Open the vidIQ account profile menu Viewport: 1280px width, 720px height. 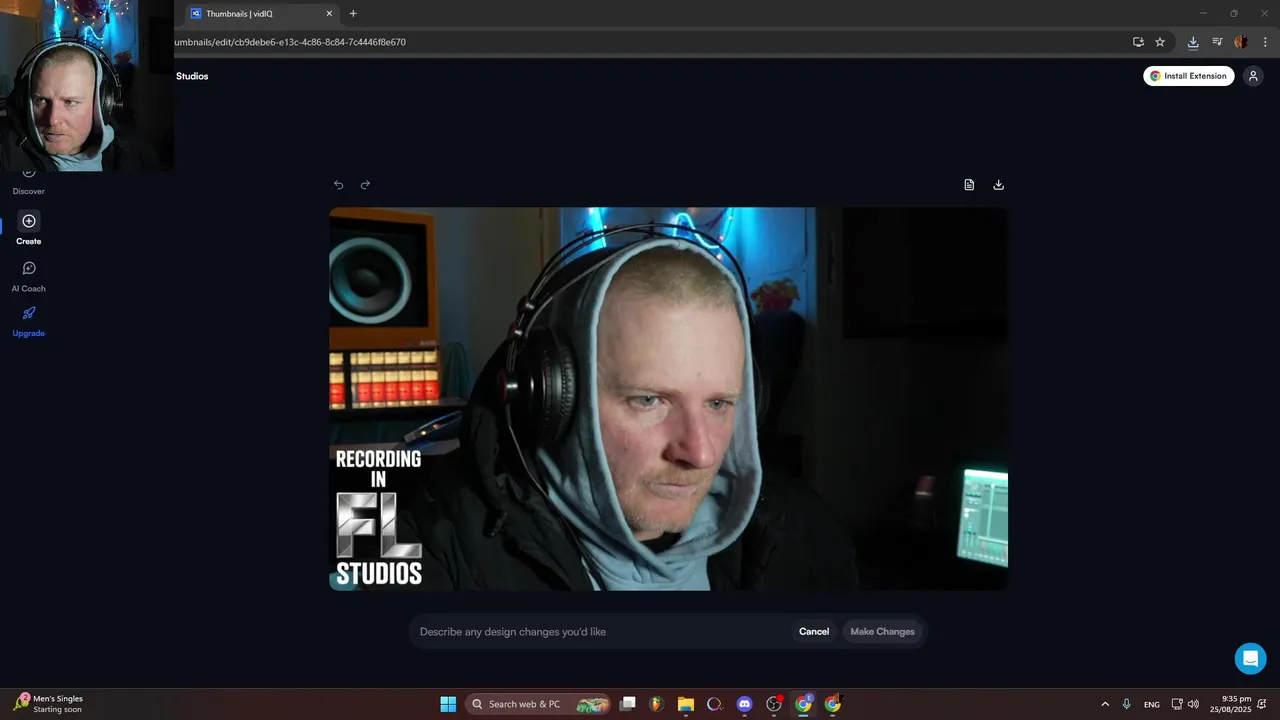1253,76
